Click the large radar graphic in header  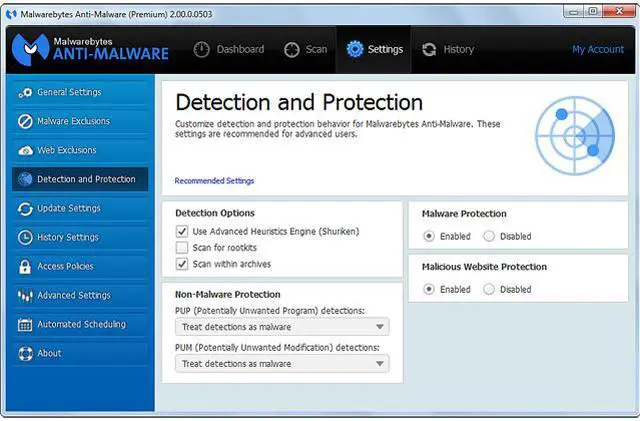(575, 136)
